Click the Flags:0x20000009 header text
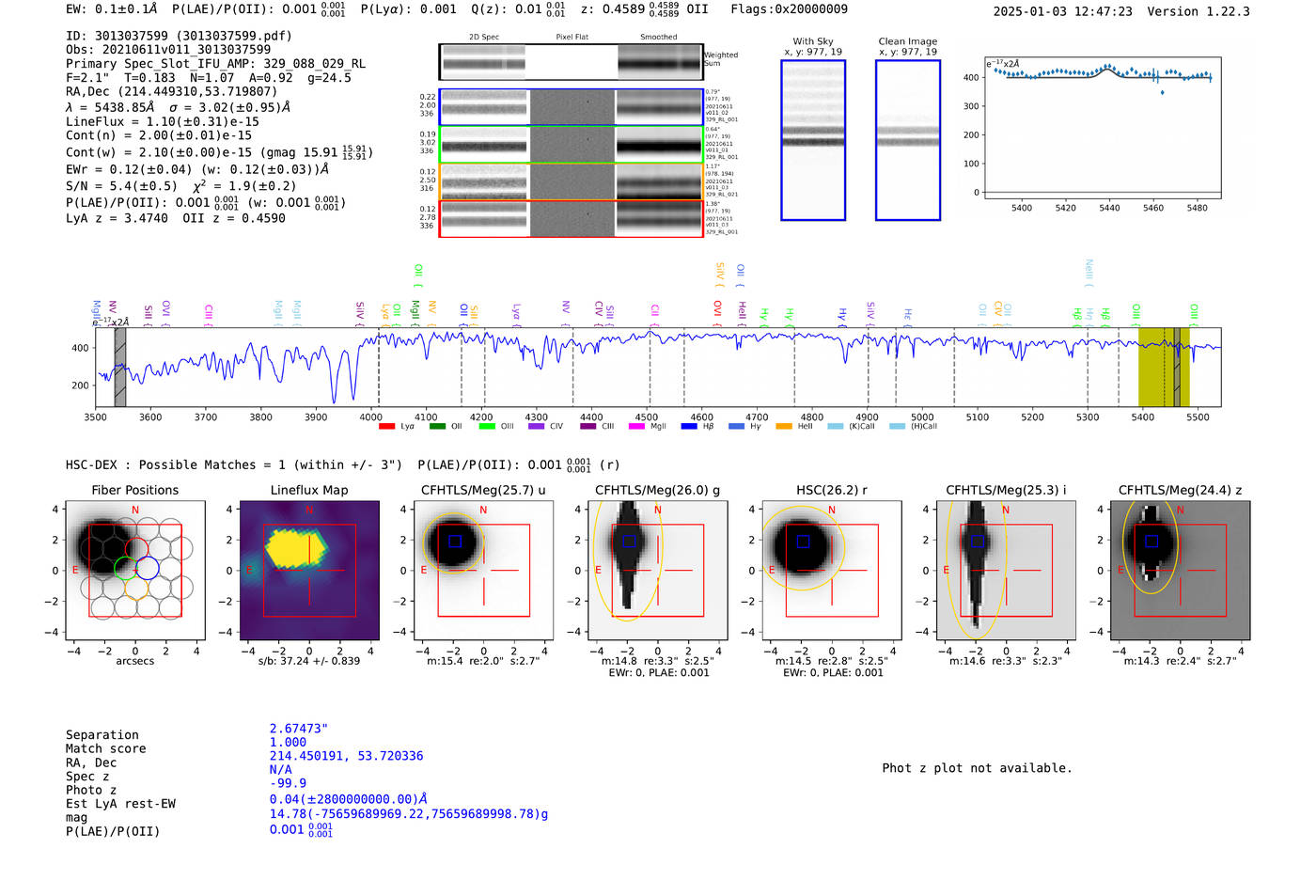The width and height of the screenshot is (1316, 896). (790, 9)
